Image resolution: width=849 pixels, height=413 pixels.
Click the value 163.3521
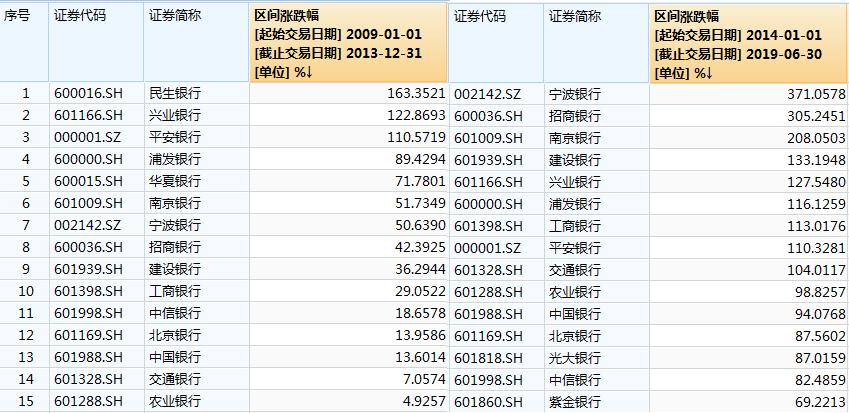pos(416,94)
